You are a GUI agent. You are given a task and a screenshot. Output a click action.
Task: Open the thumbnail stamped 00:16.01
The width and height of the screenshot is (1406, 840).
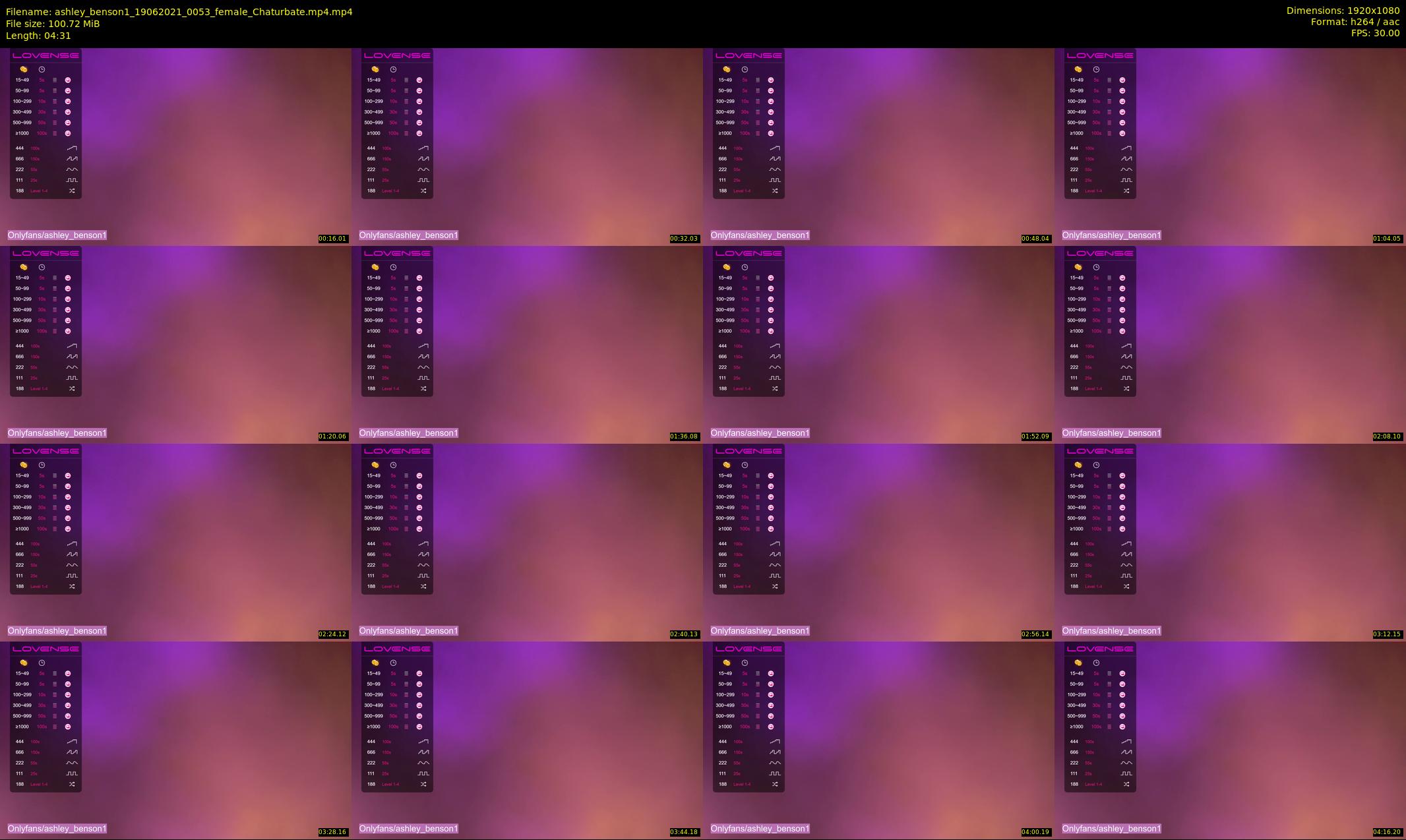(175, 146)
